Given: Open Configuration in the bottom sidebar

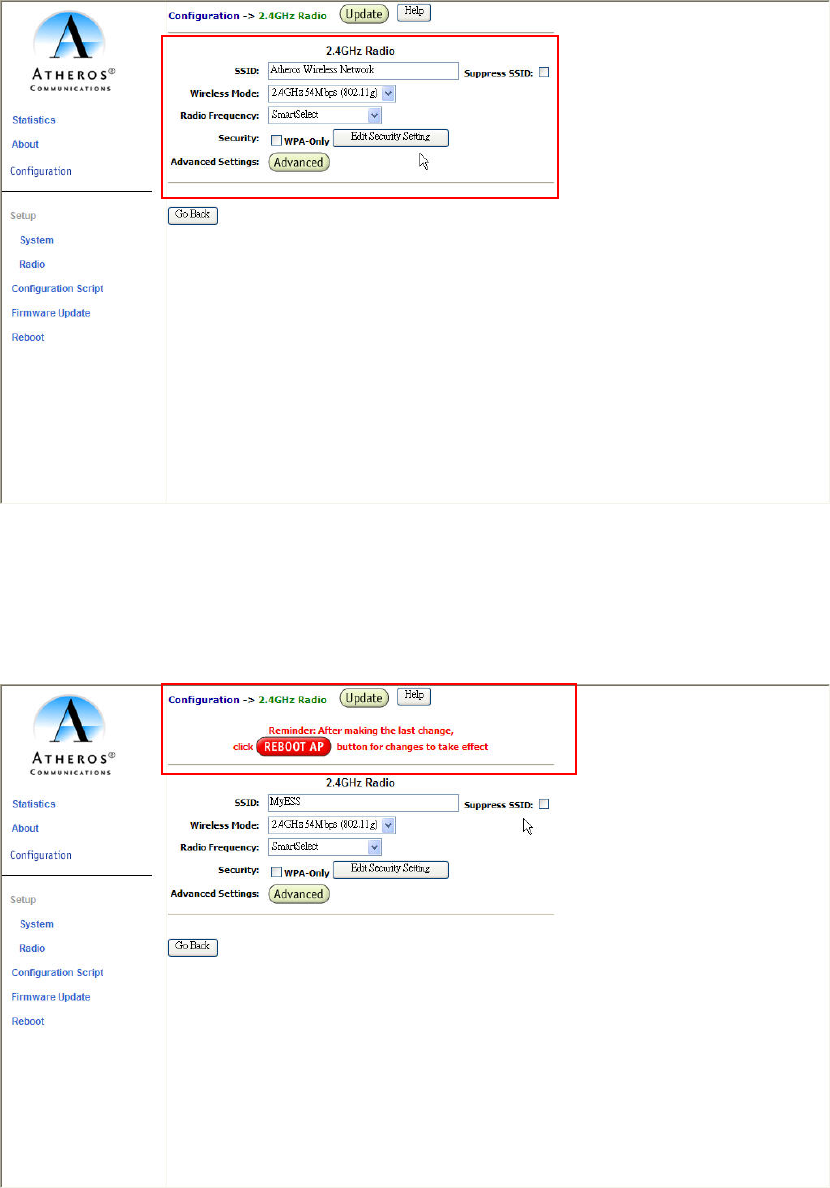Looking at the screenshot, I should point(41,856).
